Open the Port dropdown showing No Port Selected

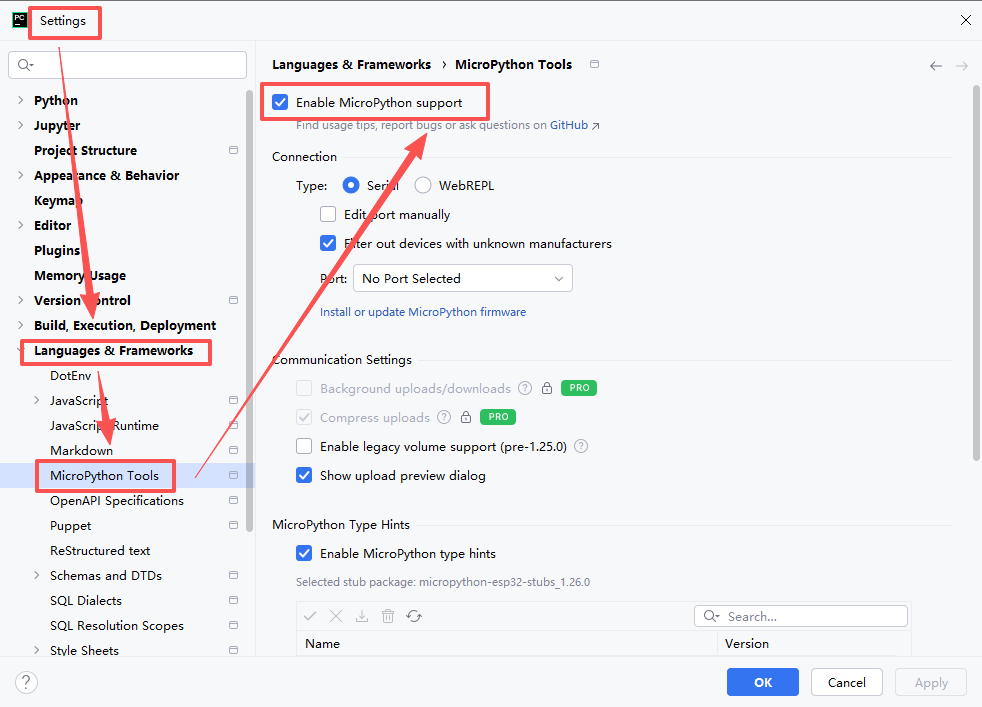[463, 279]
